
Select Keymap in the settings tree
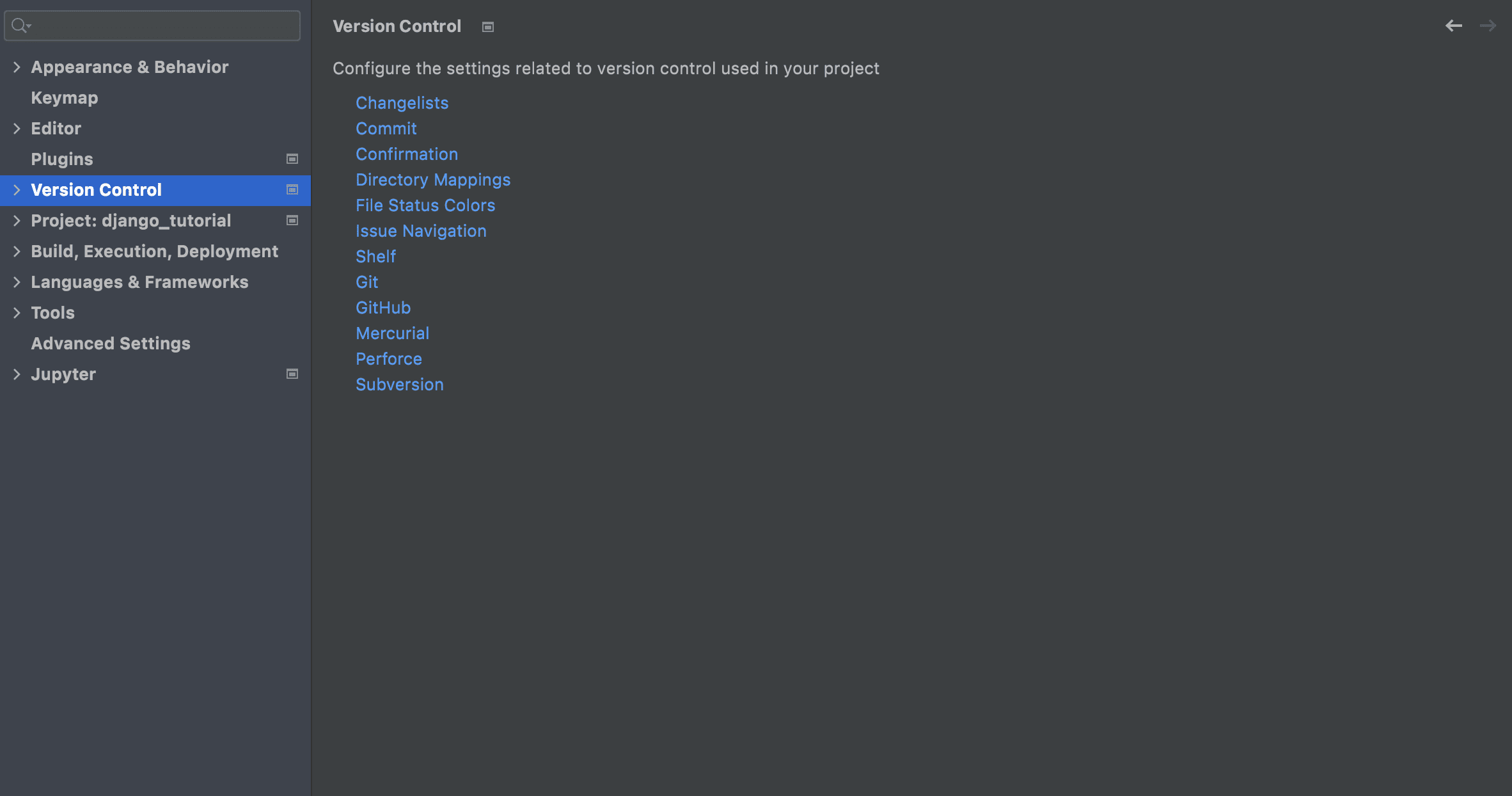[x=65, y=98]
